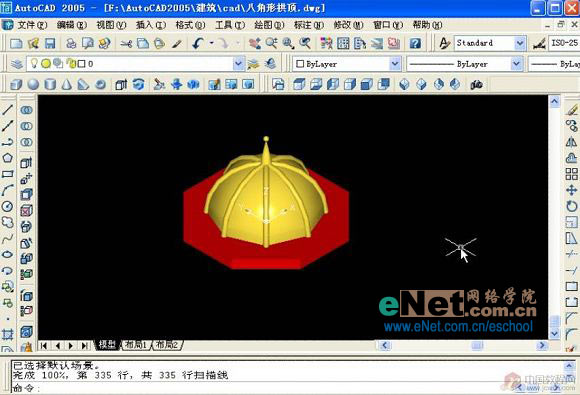
Task: Click the Undo arrow icon
Action: 198,44
